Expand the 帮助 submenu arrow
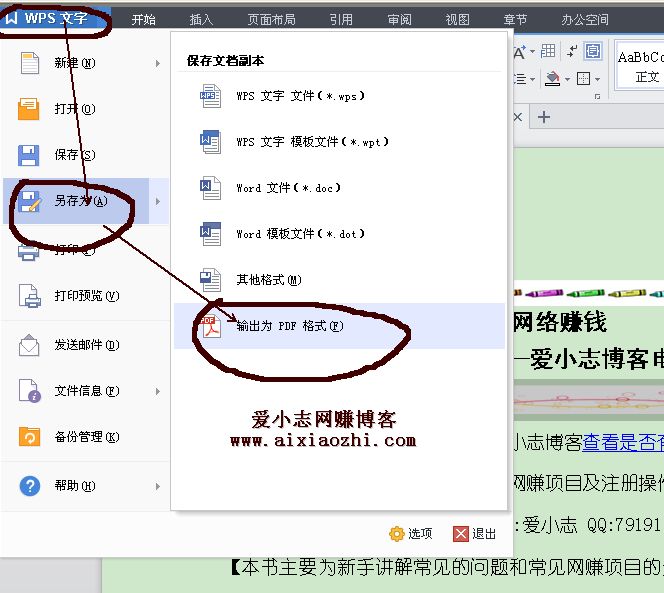 158,486
